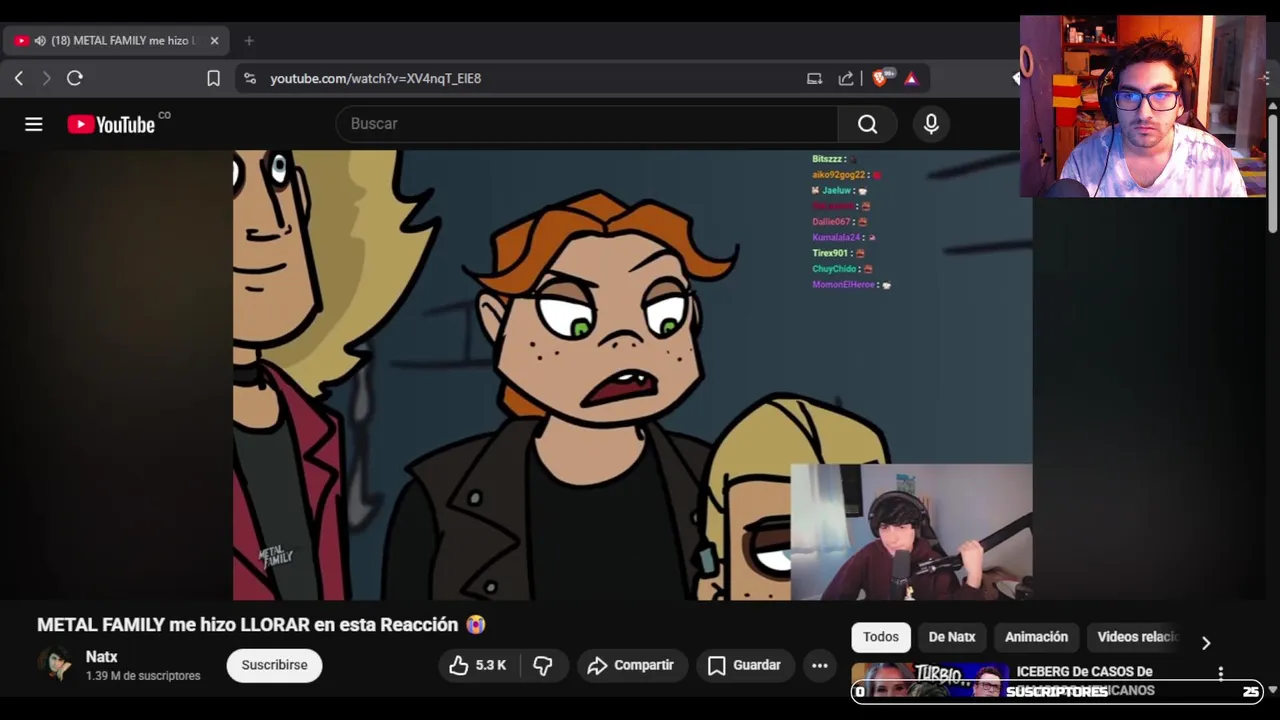Open the ICEBERG De CASOS video title

click(x=1085, y=679)
